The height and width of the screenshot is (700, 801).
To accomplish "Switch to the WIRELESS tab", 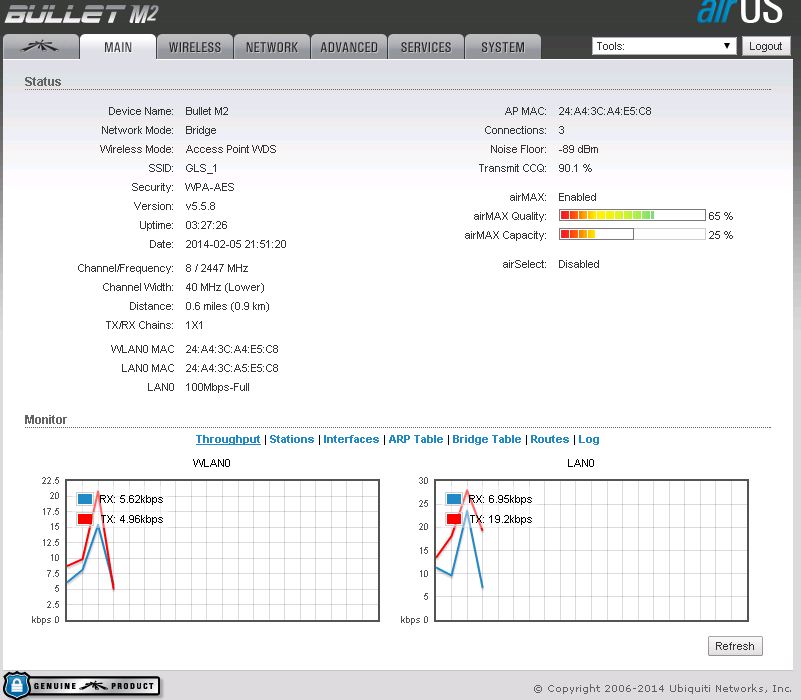I will pos(195,47).
